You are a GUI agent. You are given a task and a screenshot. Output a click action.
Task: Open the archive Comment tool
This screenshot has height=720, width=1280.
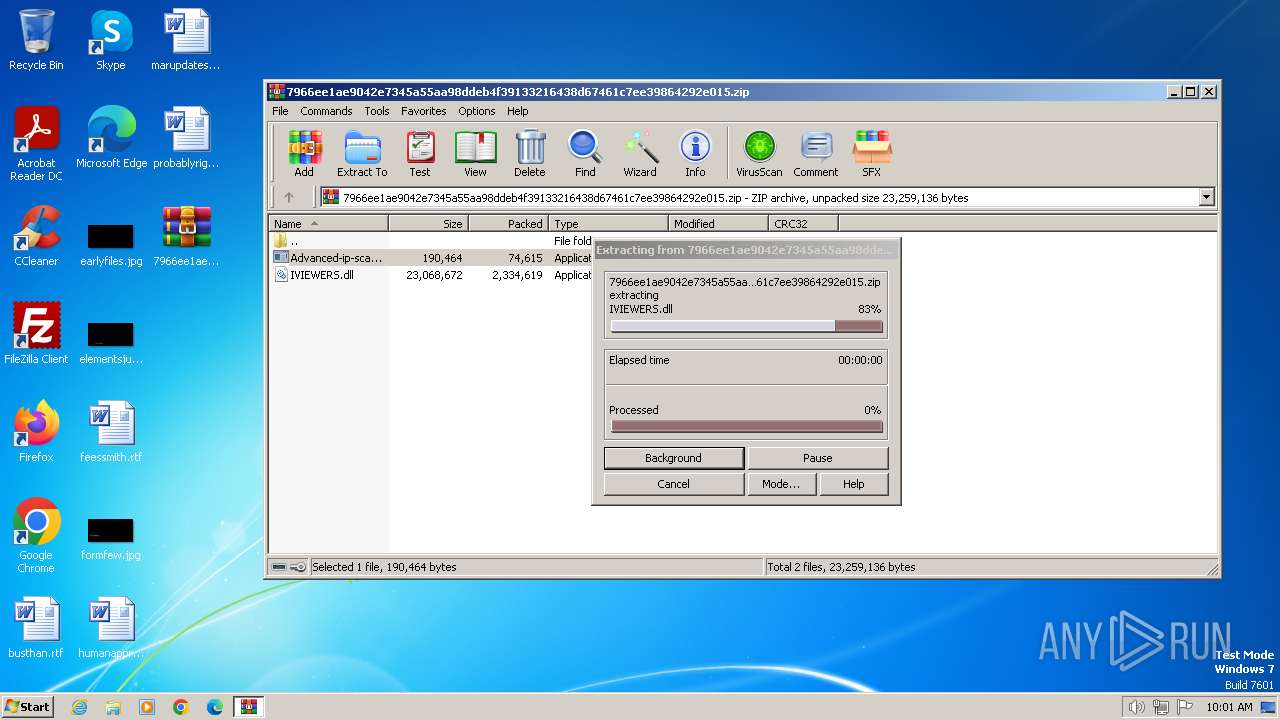coord(816,154)
